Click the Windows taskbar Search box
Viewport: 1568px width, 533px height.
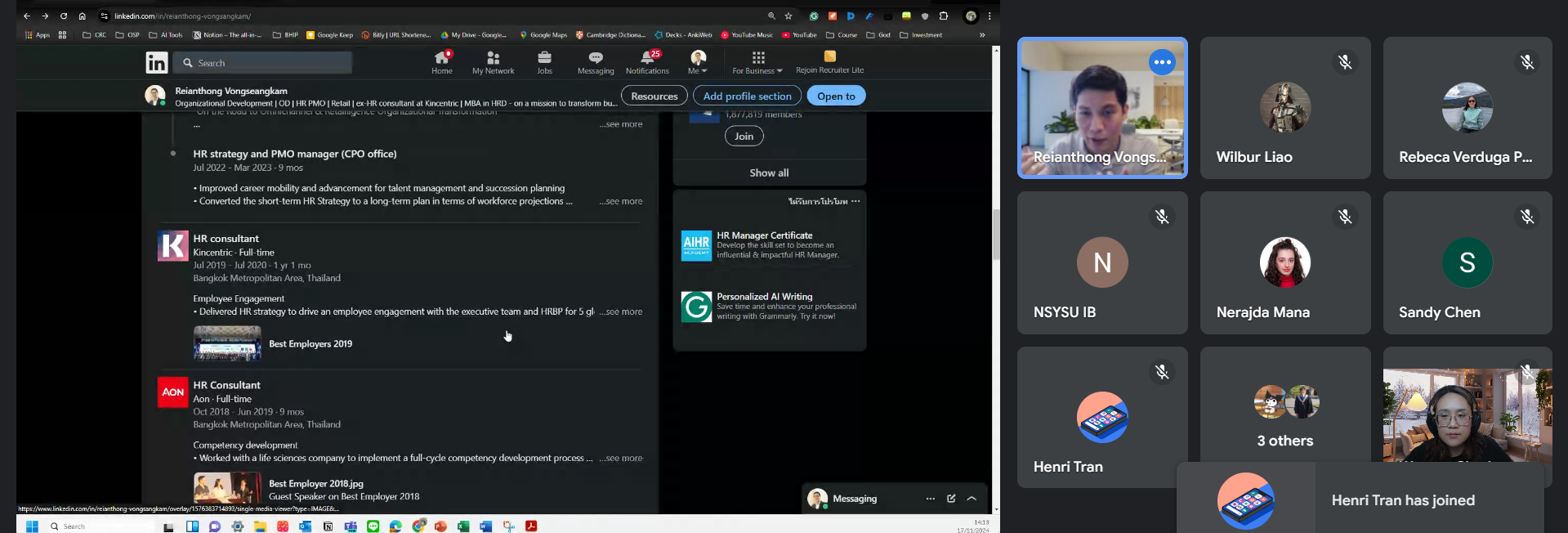(100, 526)
